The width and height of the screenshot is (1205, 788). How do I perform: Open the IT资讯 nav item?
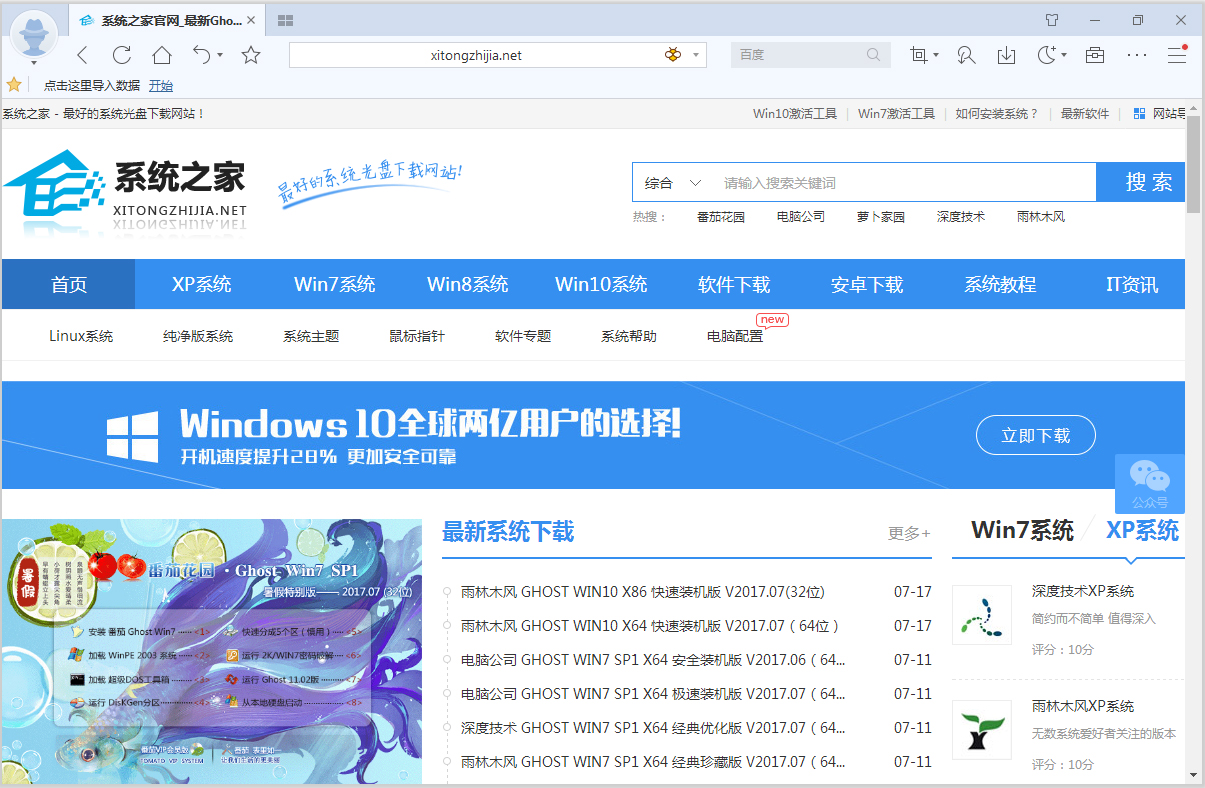1132,284
